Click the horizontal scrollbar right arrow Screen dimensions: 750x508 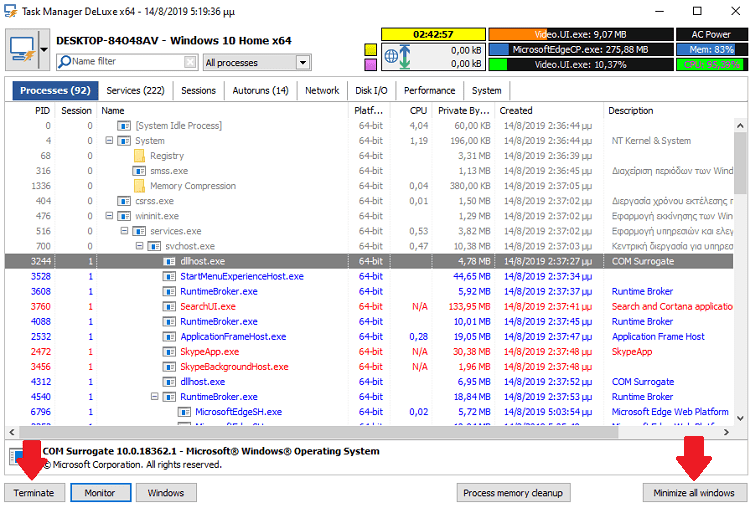point(726,432)
